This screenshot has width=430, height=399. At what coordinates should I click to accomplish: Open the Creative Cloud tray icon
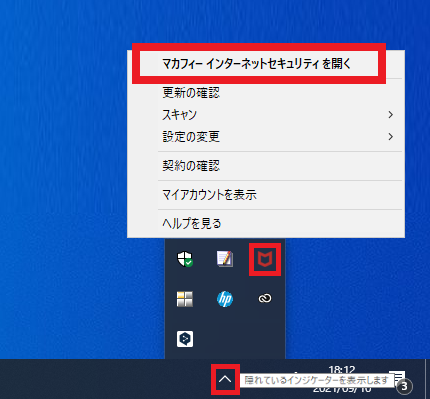265,299
